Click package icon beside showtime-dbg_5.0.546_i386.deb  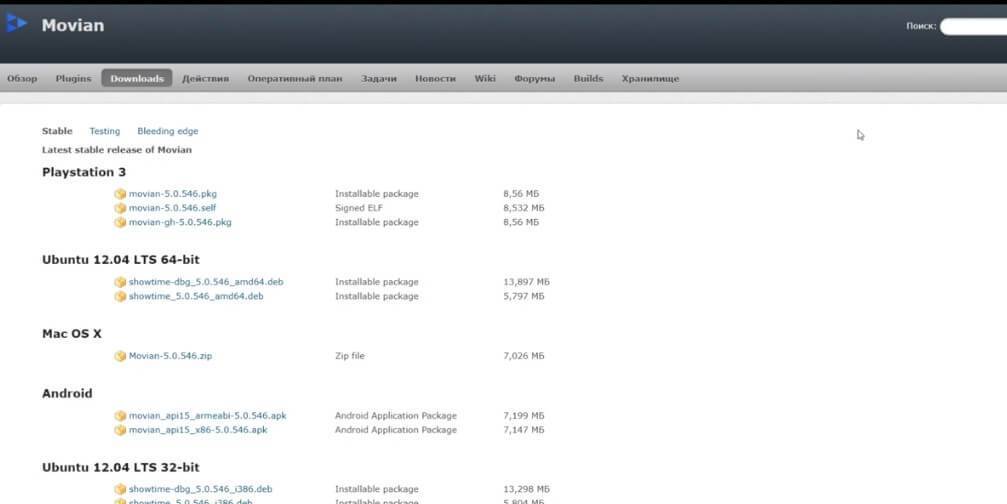(120, 489)
